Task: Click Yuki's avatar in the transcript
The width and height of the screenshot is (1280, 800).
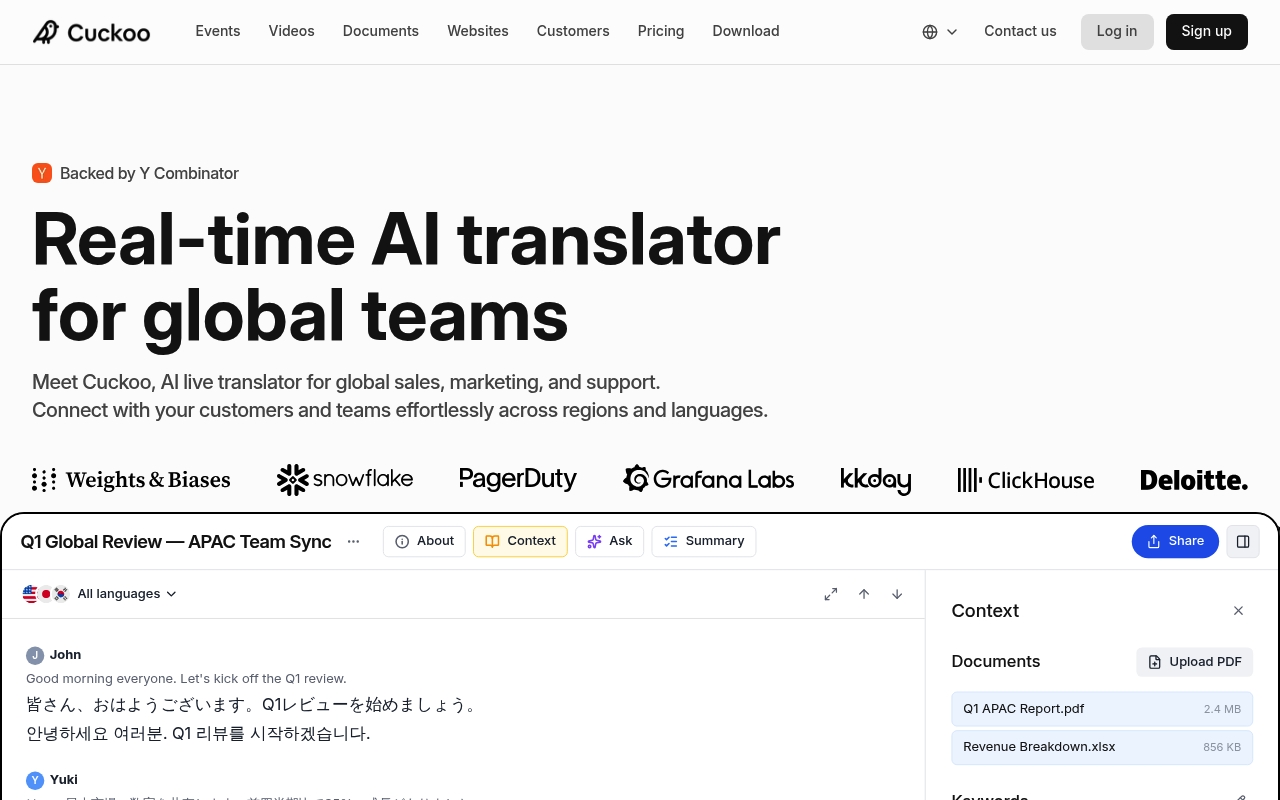Action: [x=35, y=780]
